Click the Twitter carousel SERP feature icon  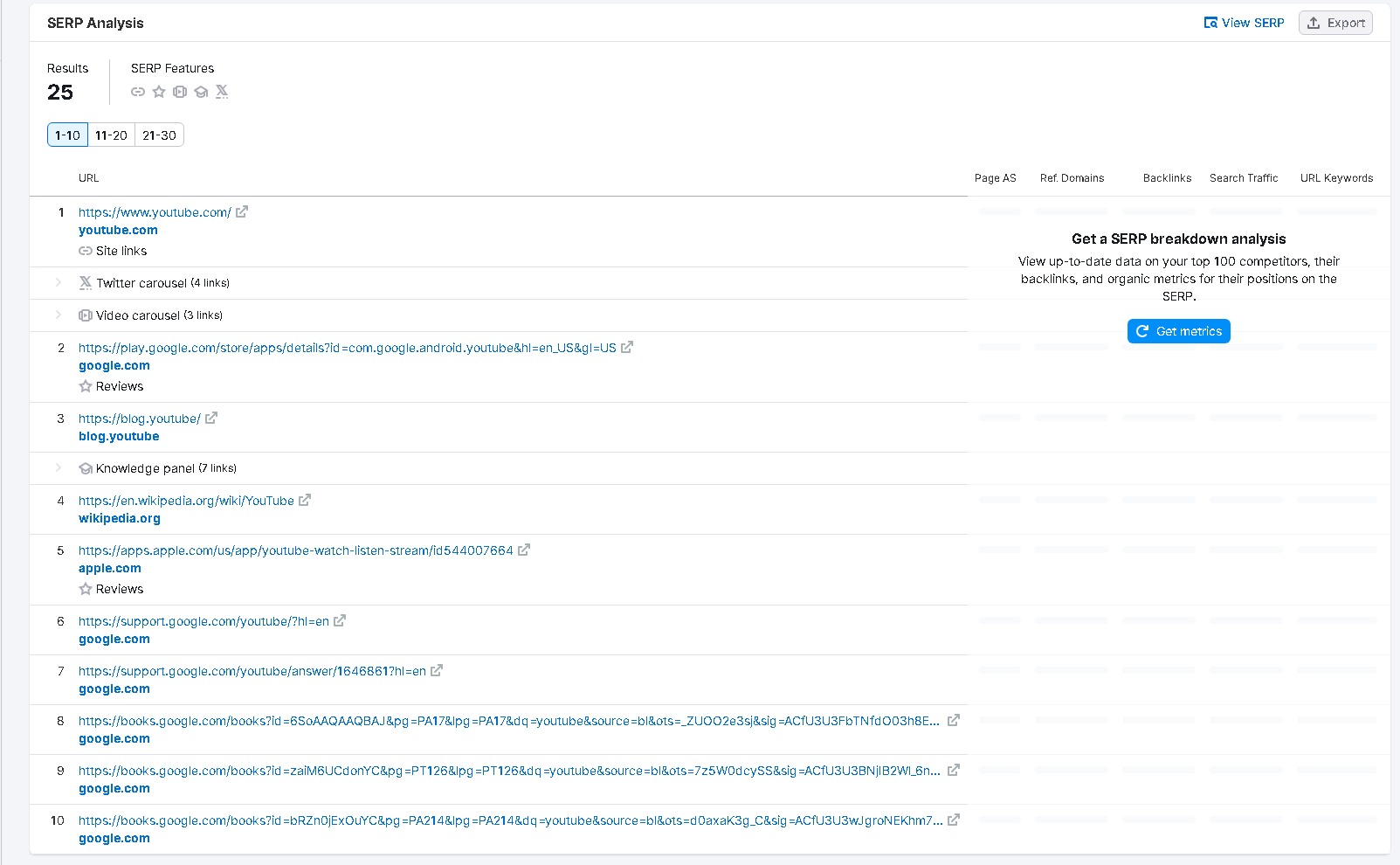tap(222, 92)
